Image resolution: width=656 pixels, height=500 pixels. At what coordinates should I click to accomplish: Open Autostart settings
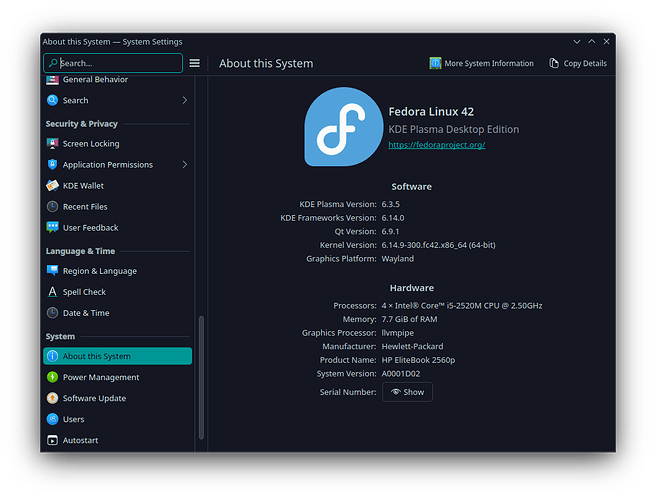click(x=118, y=440)
